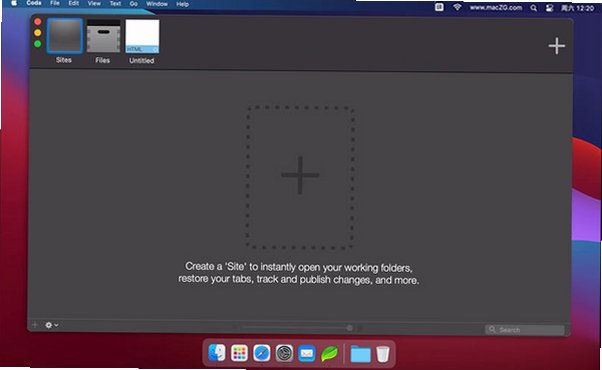Viewport: 602px width, 370px height.
Task: Open Control Center in the menu bar
Action: click(549, 8)
